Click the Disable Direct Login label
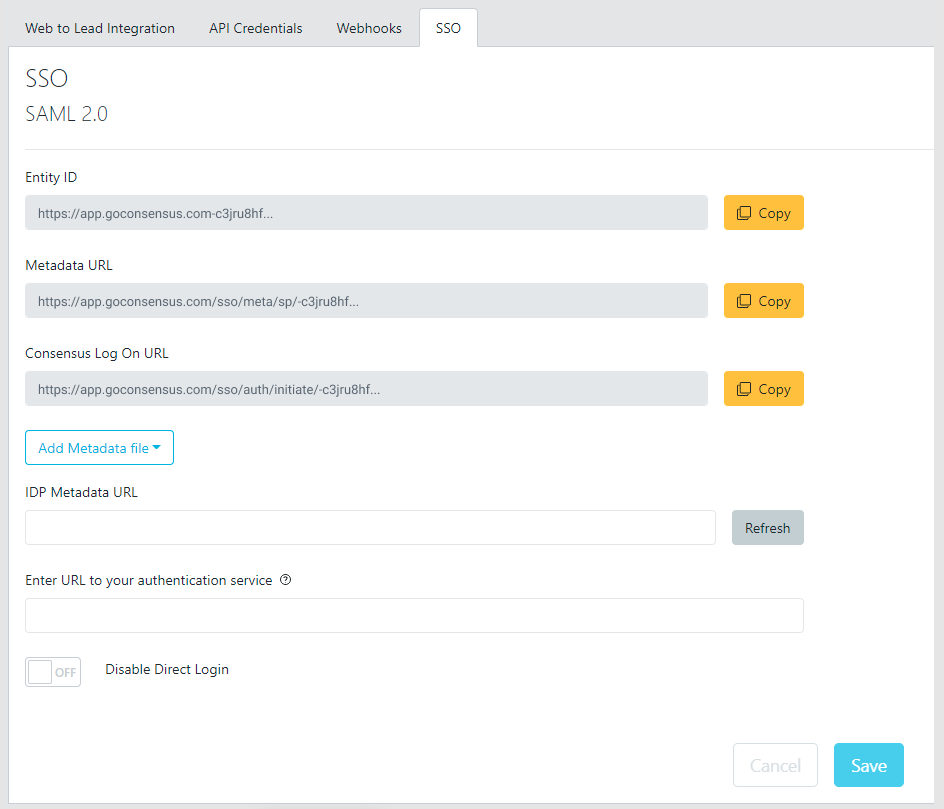 tap(167, 669)
